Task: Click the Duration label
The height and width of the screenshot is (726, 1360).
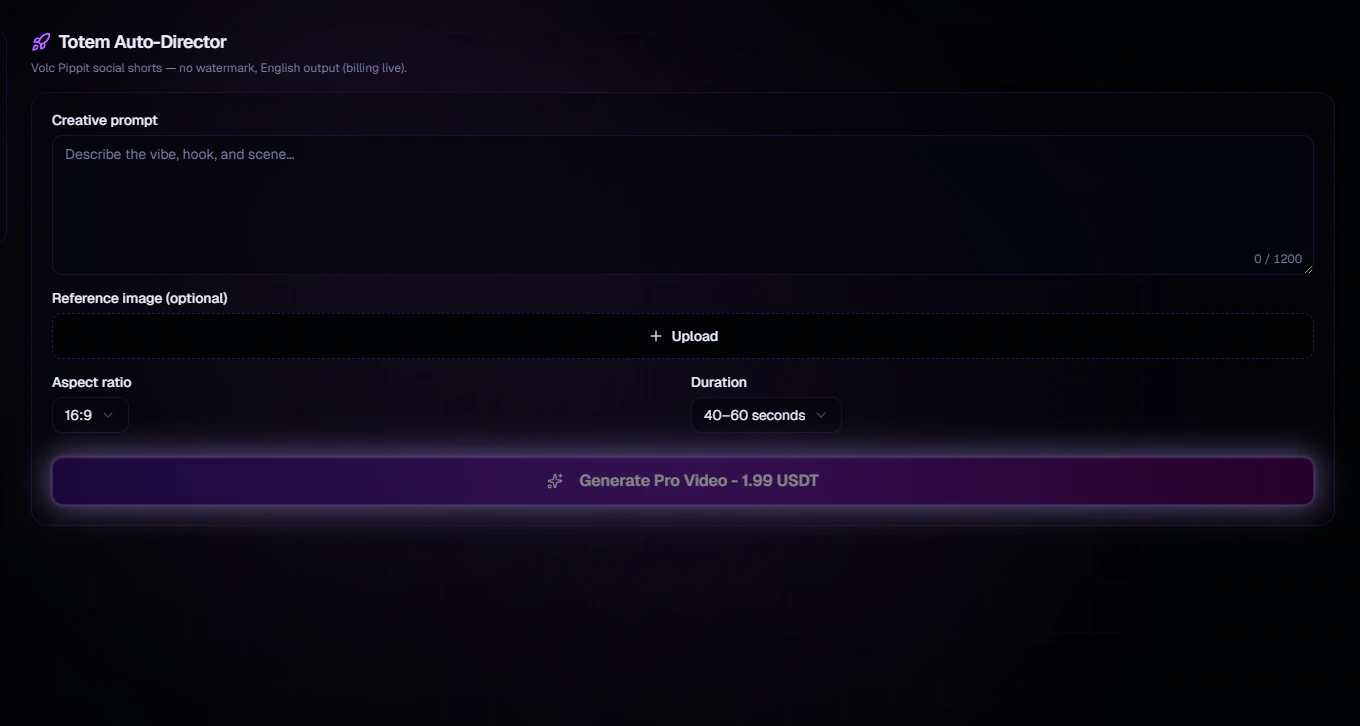Action: click(719, 382)
